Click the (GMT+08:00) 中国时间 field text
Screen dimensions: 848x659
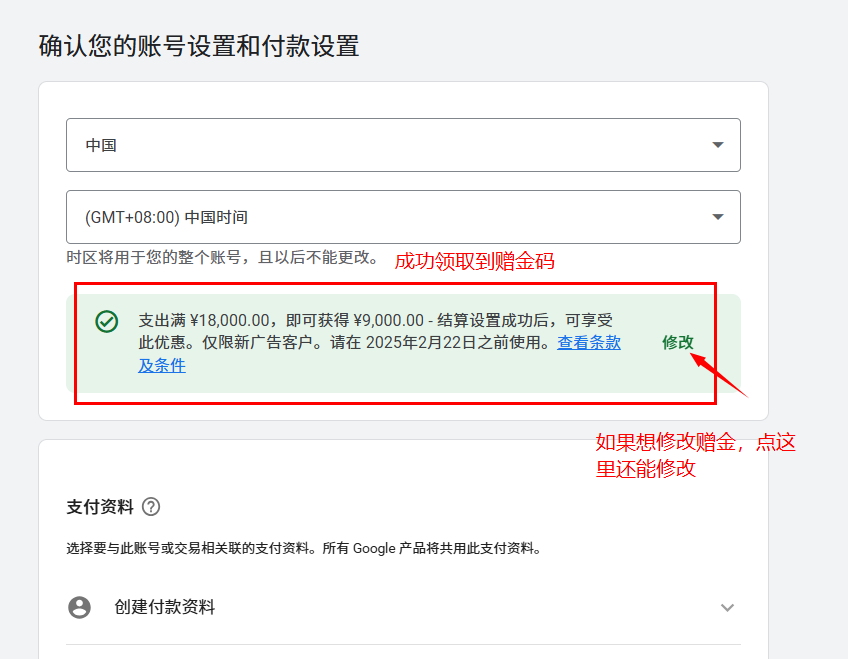click(166, 217)
